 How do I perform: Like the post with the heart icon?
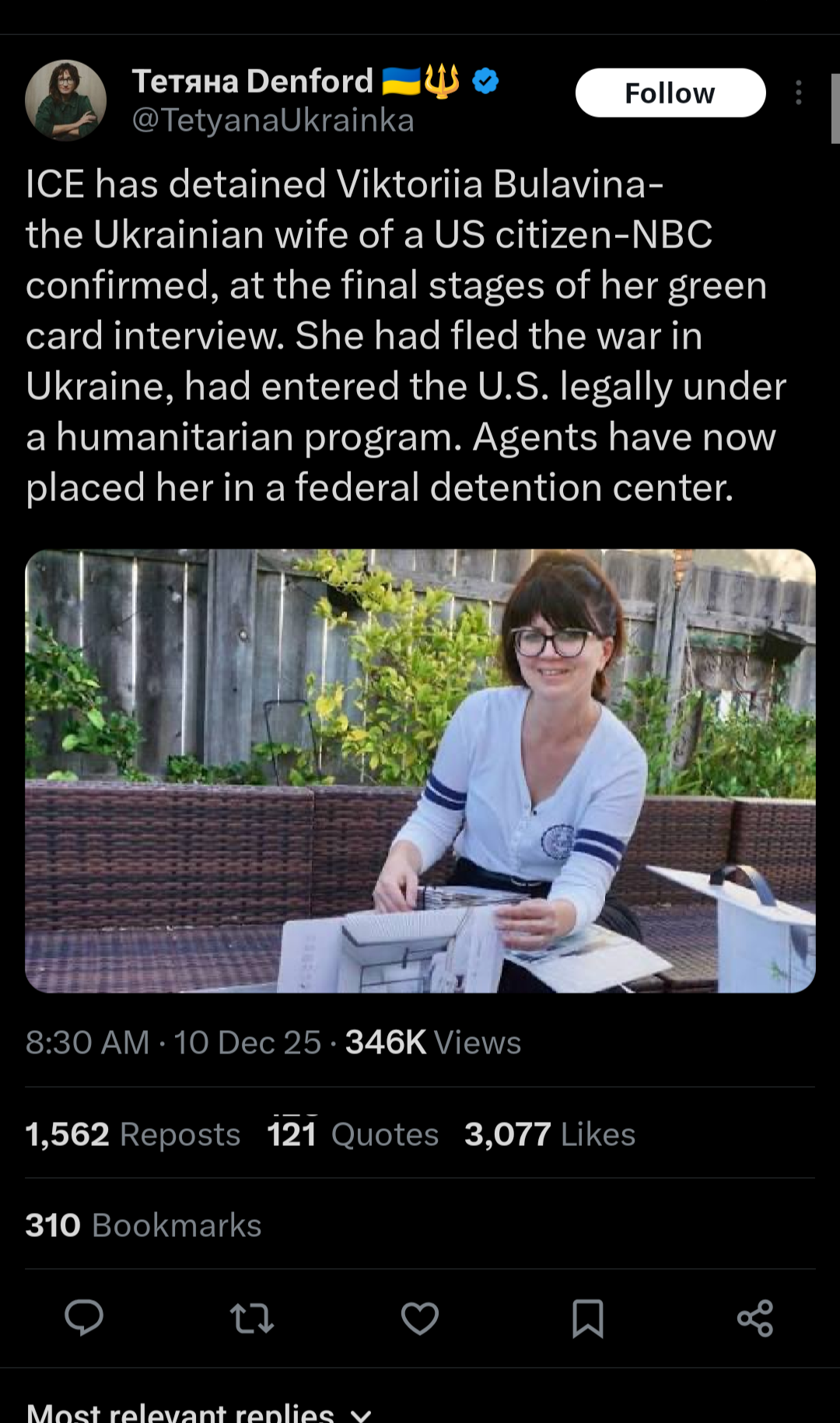(420, 1318)
